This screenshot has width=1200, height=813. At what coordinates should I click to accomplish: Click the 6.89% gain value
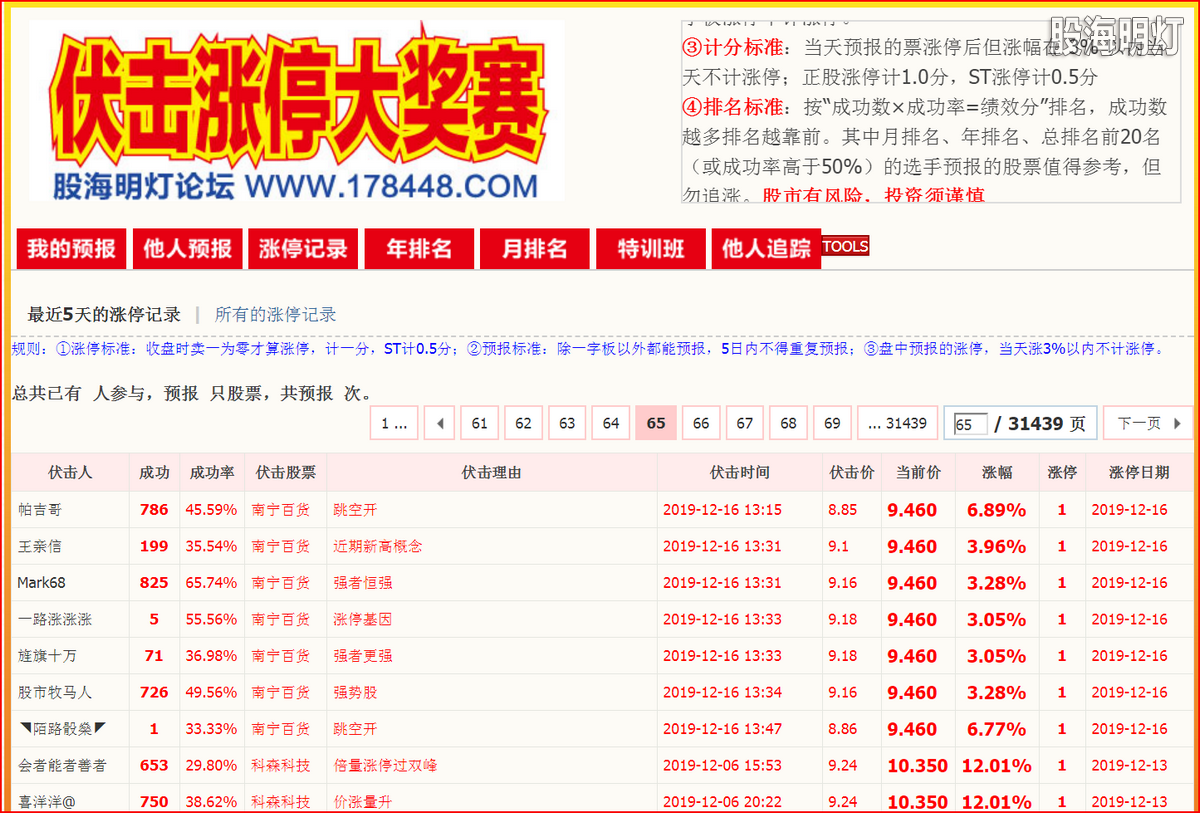click(996, 510)
